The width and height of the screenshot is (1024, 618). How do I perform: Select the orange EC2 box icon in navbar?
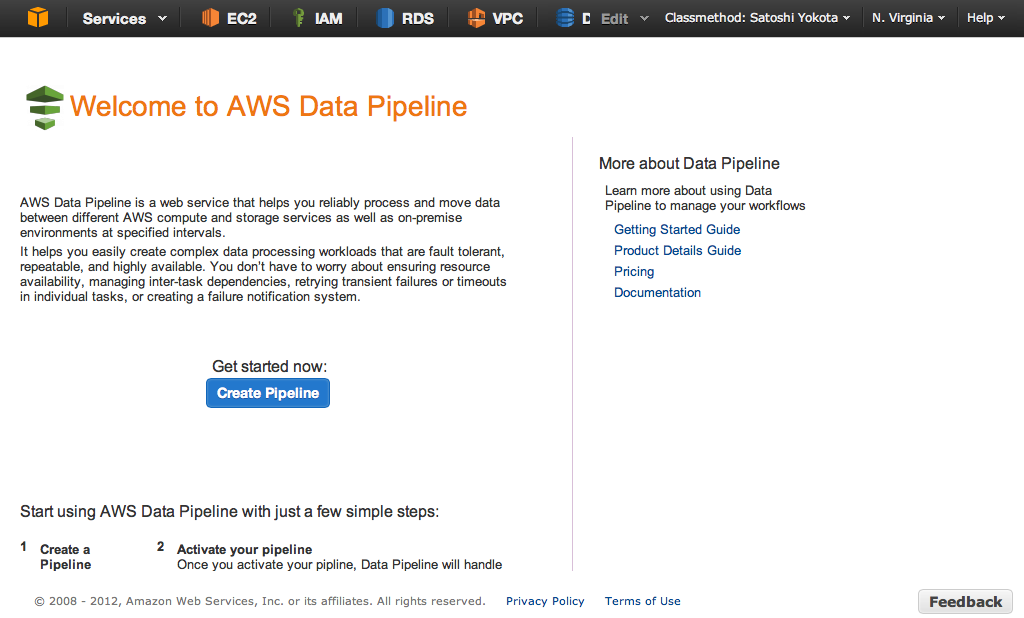tap(210, 17)
